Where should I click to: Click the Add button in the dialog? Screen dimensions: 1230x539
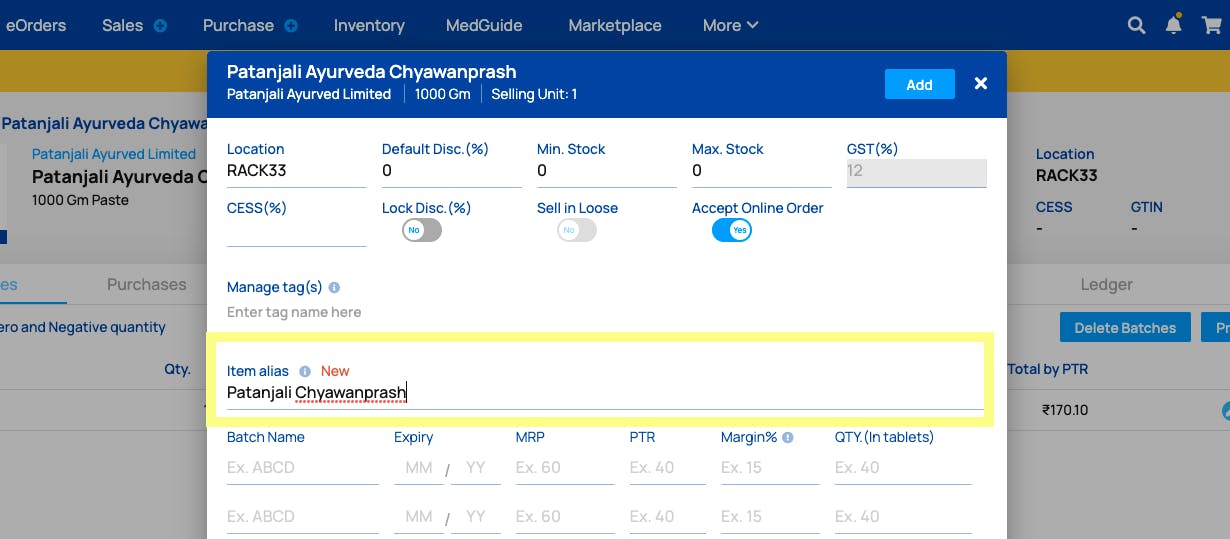tap(919, 84)
